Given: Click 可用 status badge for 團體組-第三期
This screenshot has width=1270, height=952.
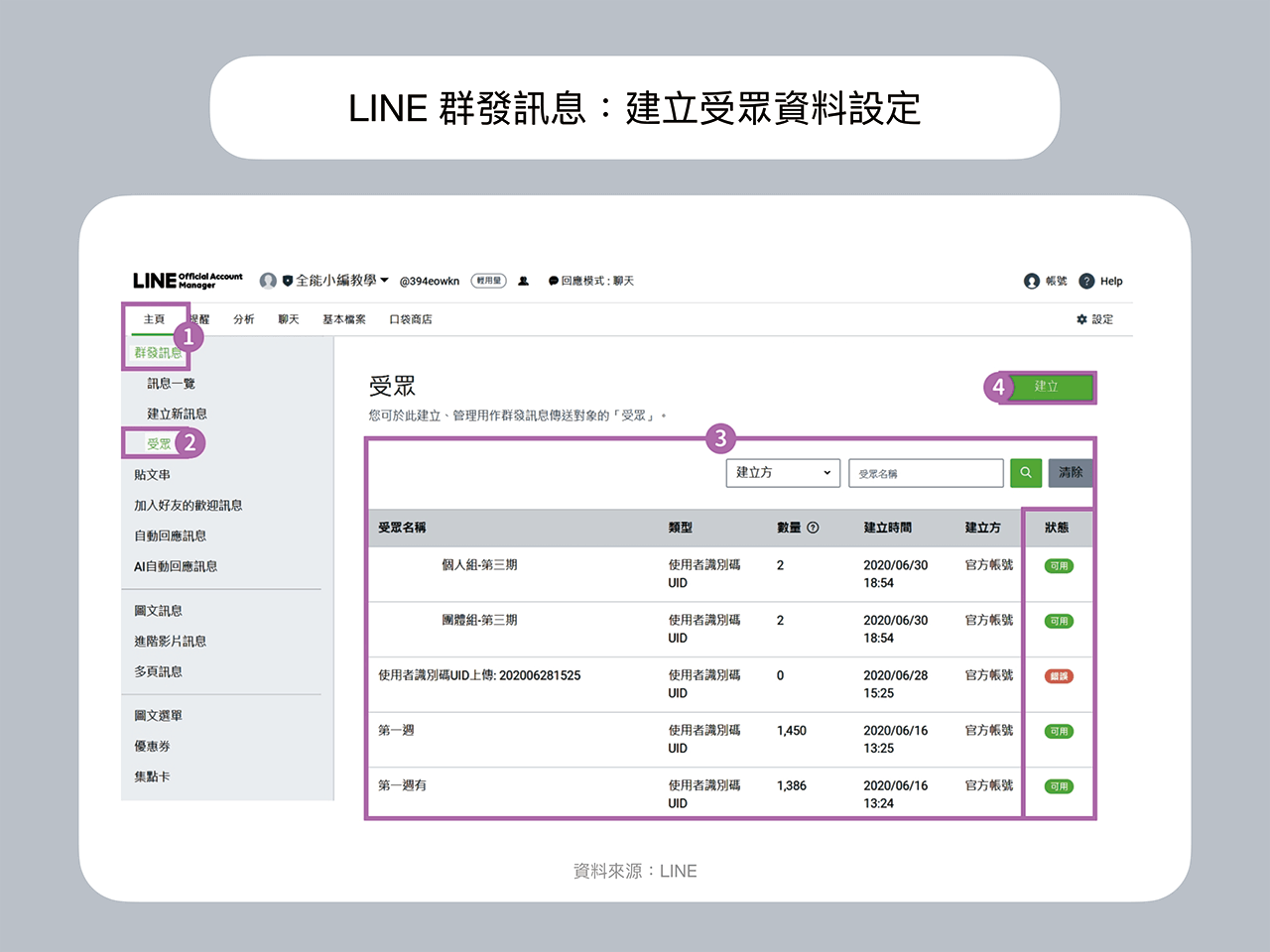Looking at the screenshot, I should tap(1059, 622).
